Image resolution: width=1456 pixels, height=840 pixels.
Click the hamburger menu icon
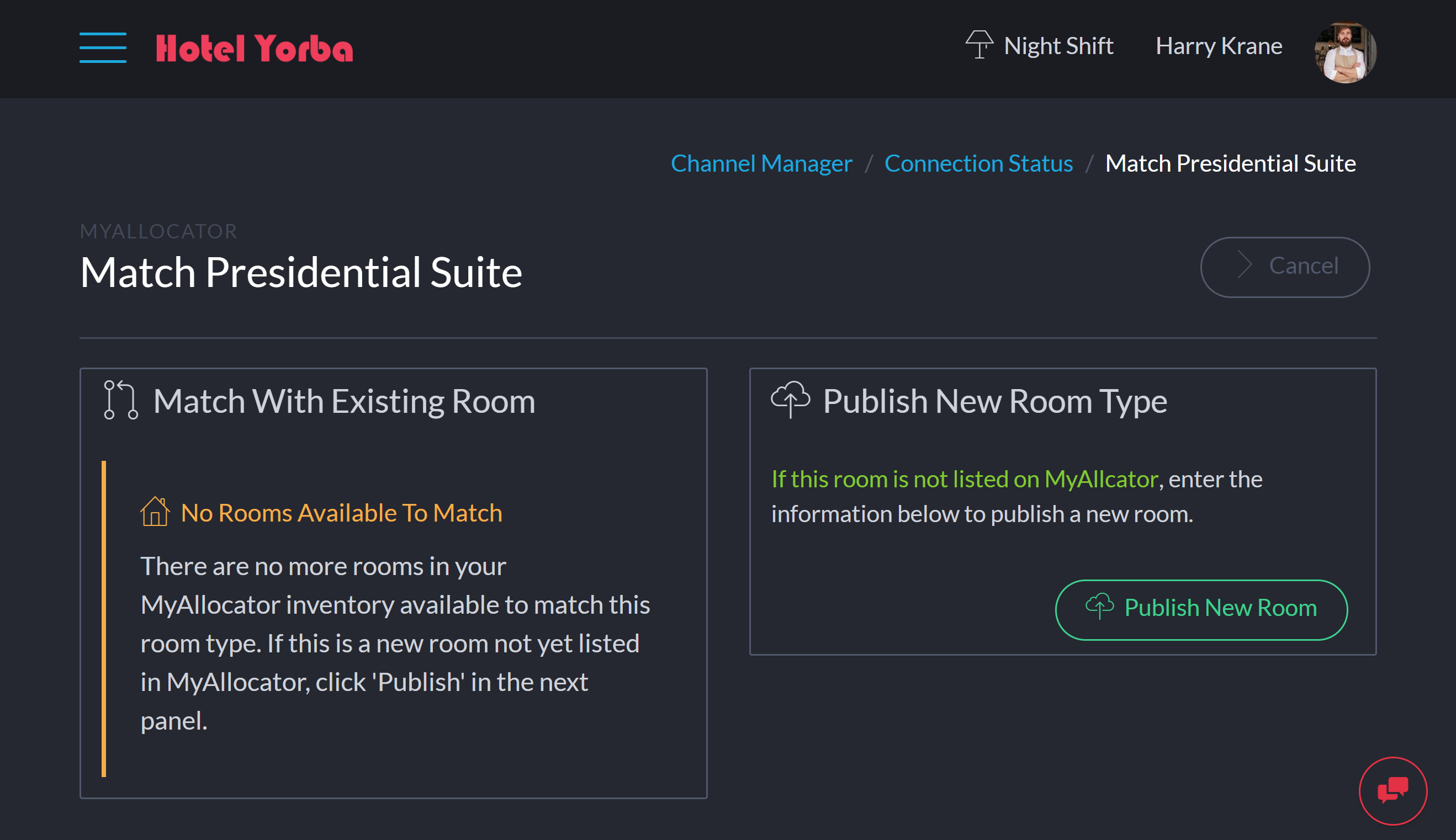pyautogui.click(x=102, y=47)
